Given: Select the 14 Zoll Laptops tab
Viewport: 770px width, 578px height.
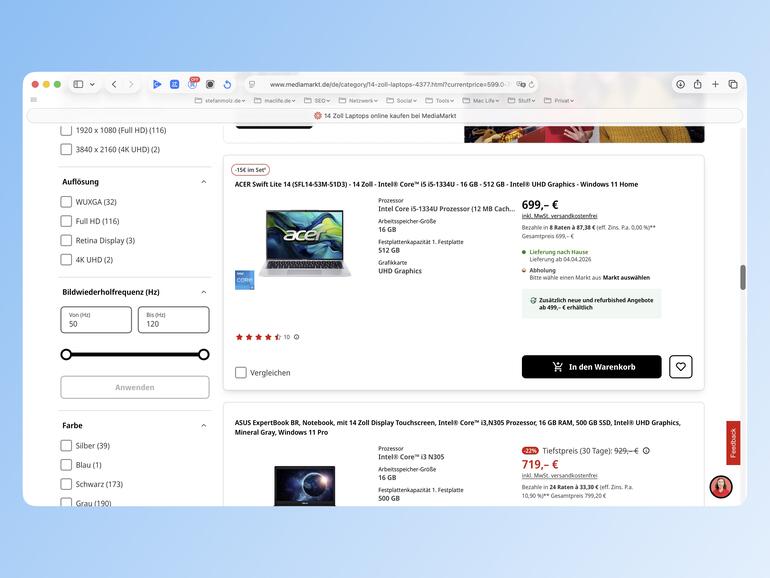Looking at the screenshot, I should coord(385,116).
